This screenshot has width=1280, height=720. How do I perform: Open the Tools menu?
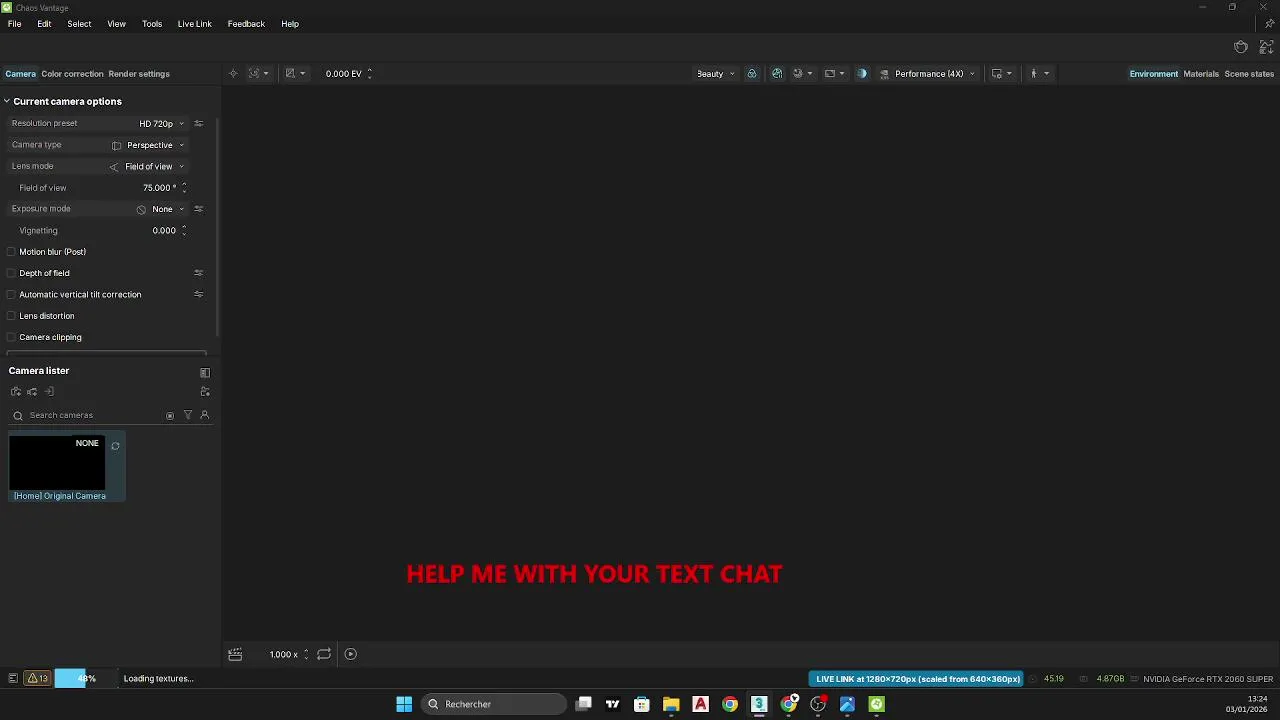tap(152, 24)
